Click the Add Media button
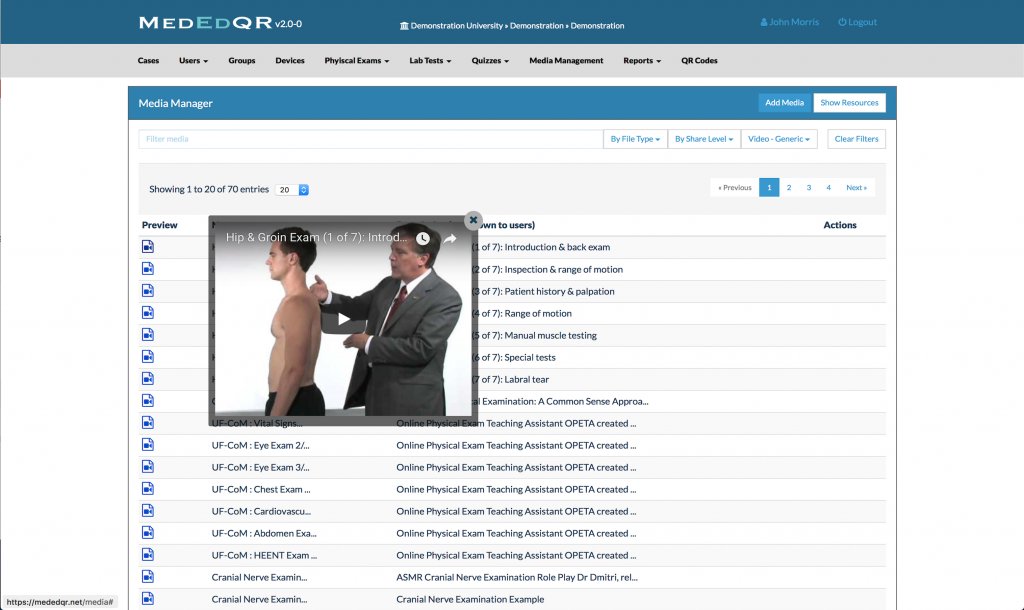 tap(784, 103)
